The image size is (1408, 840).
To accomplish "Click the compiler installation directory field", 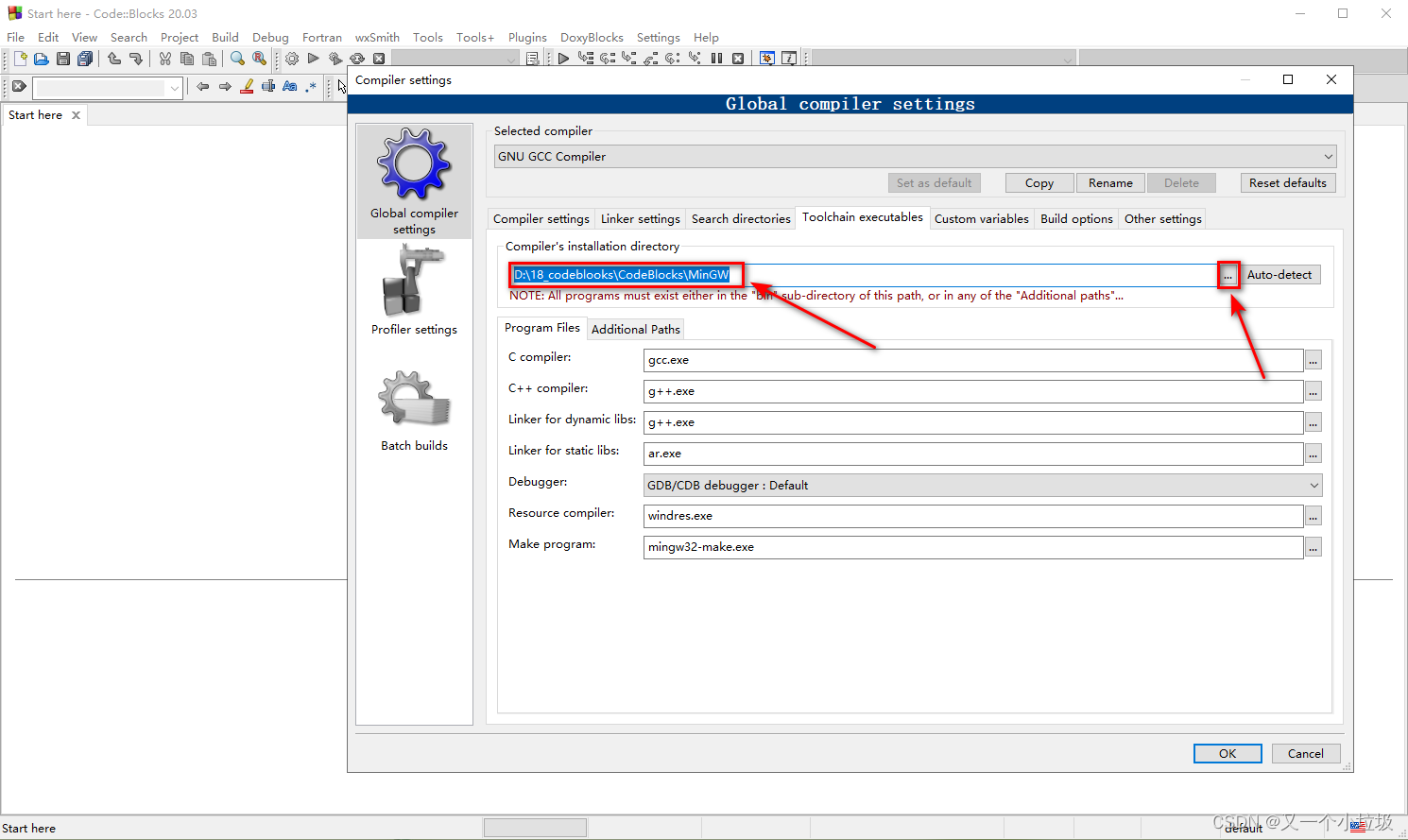I will pos(864,275).
